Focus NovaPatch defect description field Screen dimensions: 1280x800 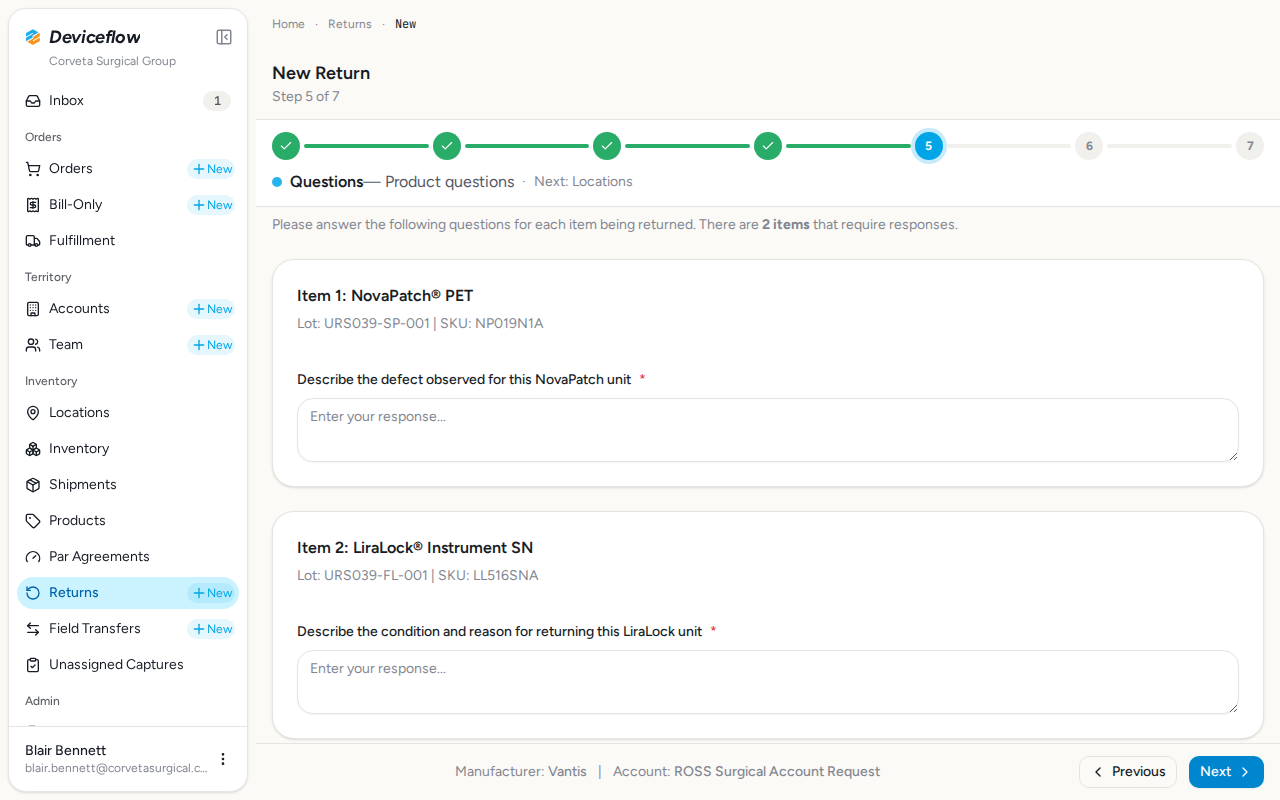[x=768, y=430]
